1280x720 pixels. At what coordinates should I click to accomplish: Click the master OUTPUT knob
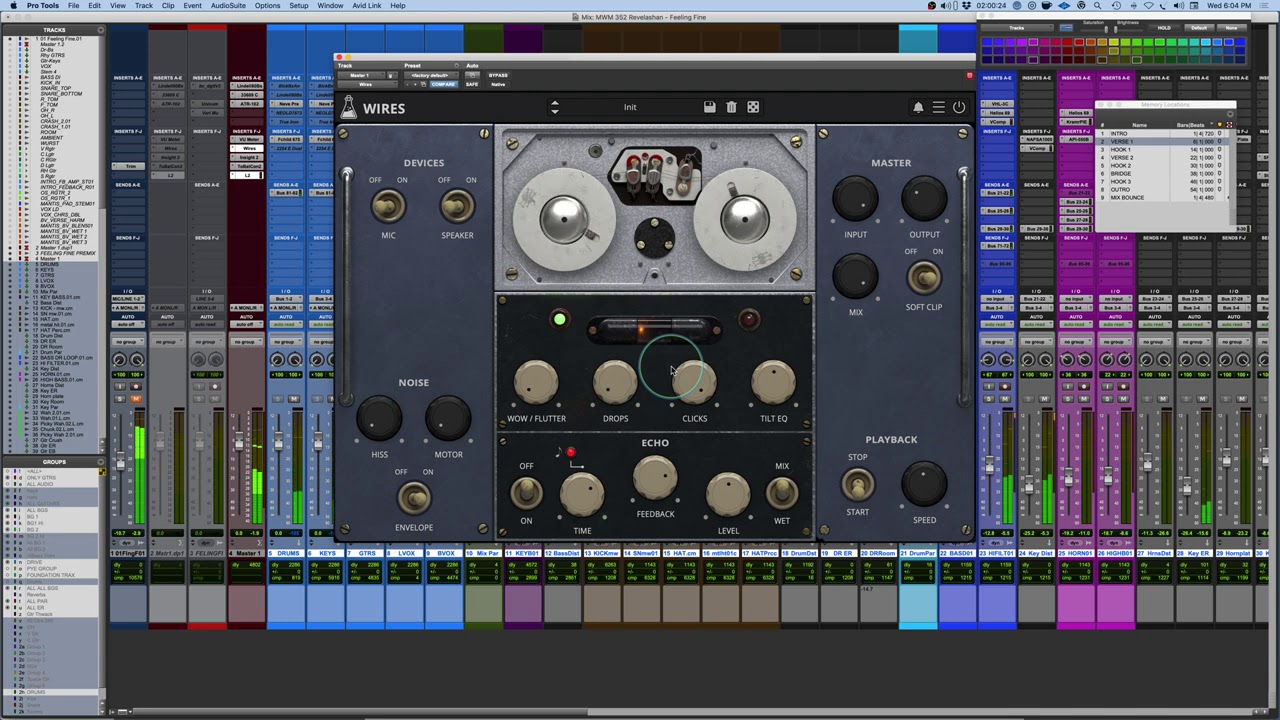coord(924,199)
